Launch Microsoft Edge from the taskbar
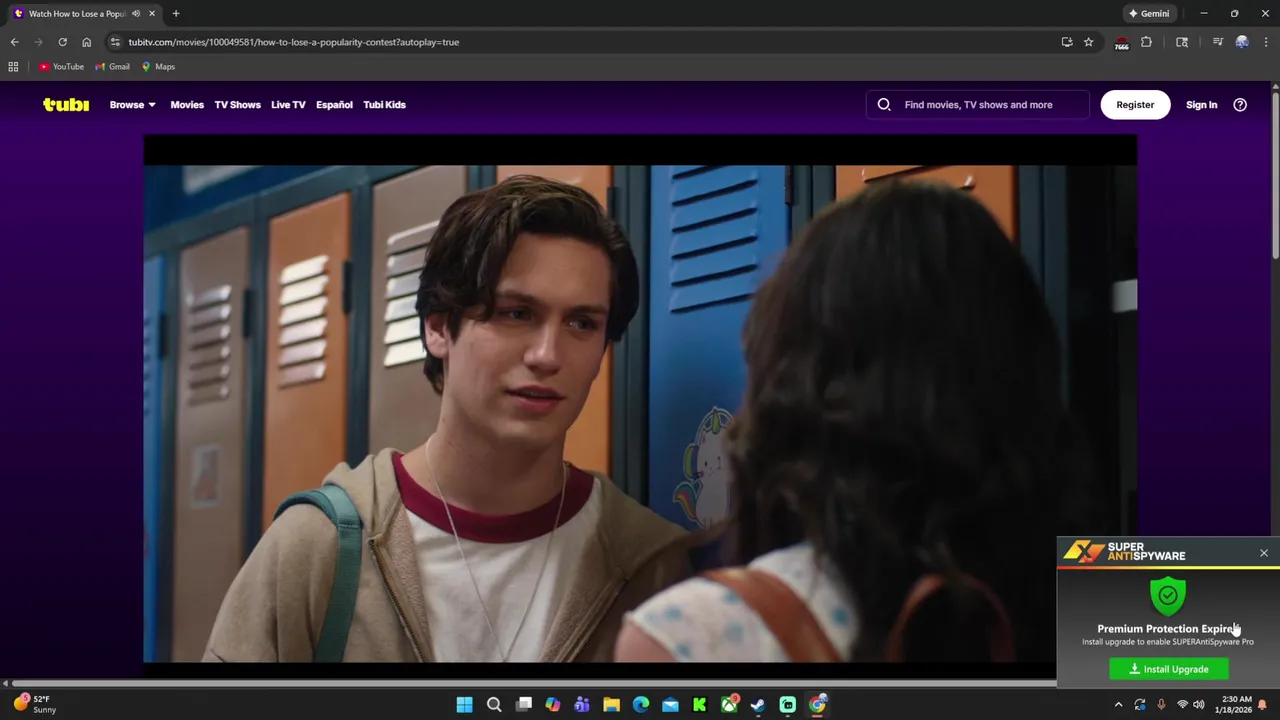 click(641, 705)
